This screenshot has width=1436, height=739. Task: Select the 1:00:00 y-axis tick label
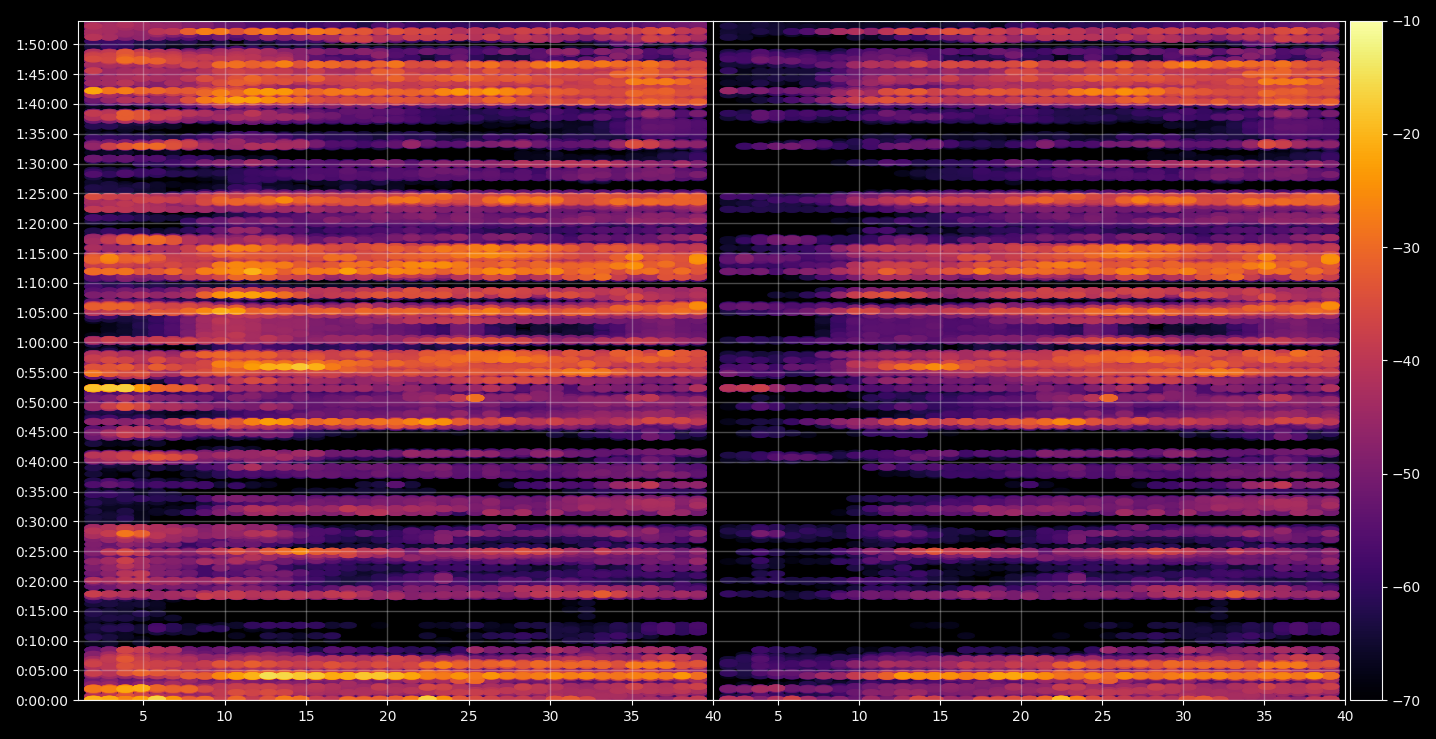(x=42, y=343)
